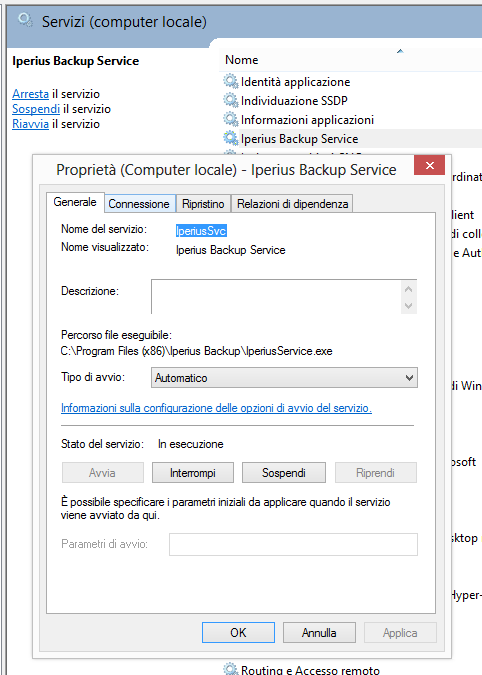Open the Connessione tab
The width and height of the screenshot is (482, 675).
coord(139,204)
